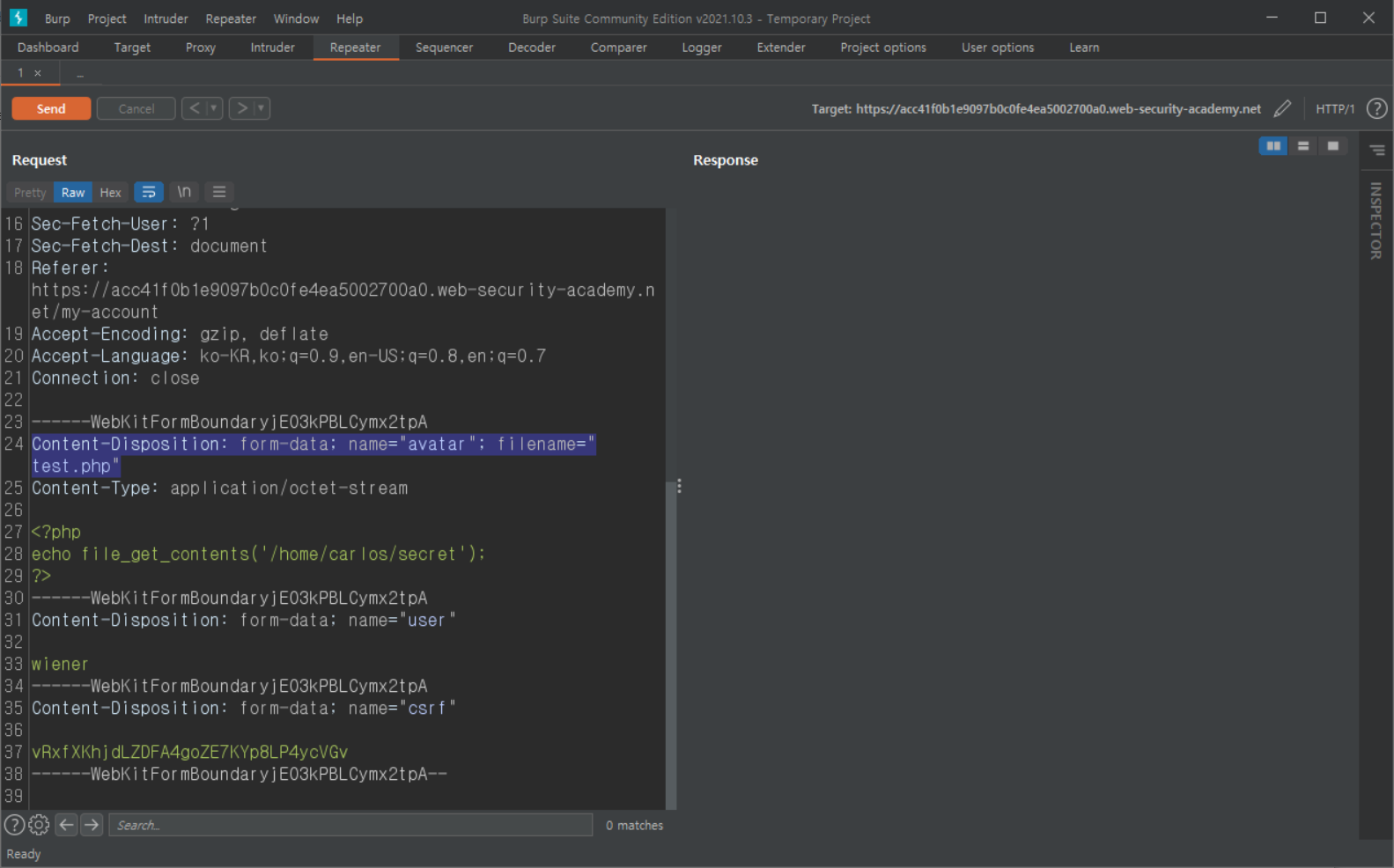
Task: Edit target with the pencil icon
Action: click(x=1282, y=108)
